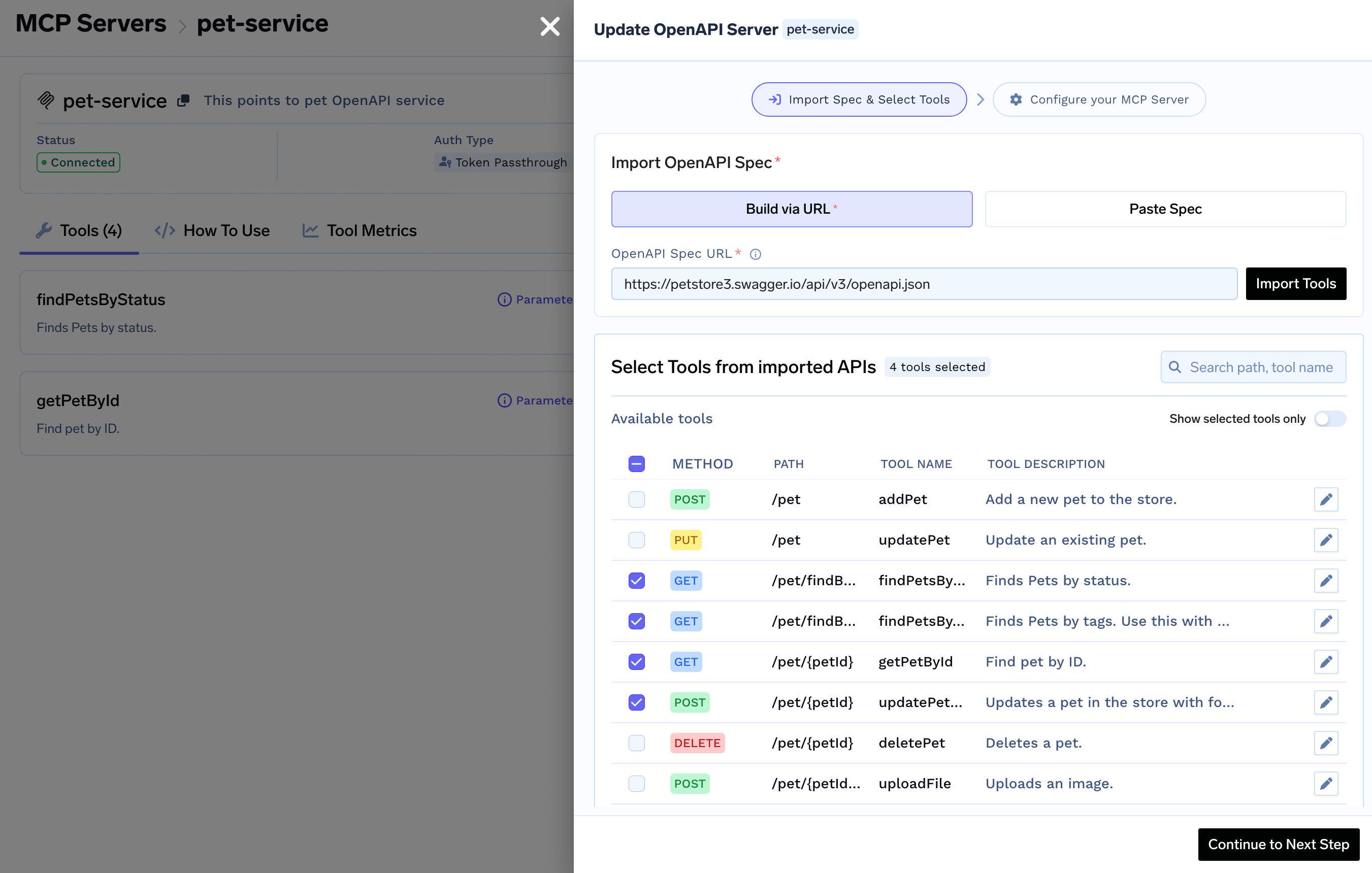The width and height of the screenshot is (1372, 873).
Task: Uncheck the getPetById tool checkbox
Action: pyautogui.click(x=636, y=662)
